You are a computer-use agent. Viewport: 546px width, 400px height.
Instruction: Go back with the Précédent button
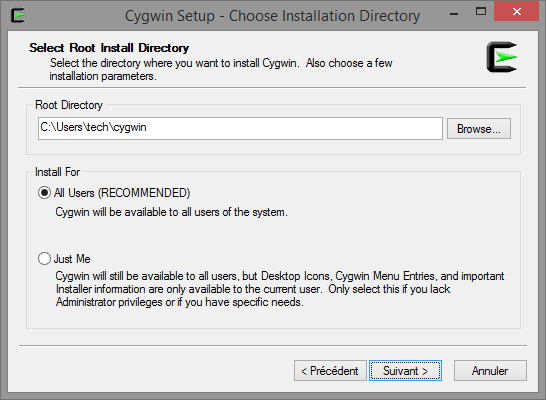tap(330, 370)
